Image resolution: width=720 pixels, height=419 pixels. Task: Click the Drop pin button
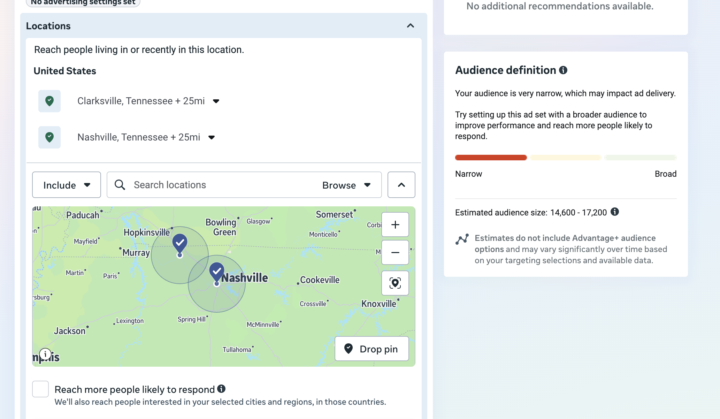click(371, 349)
